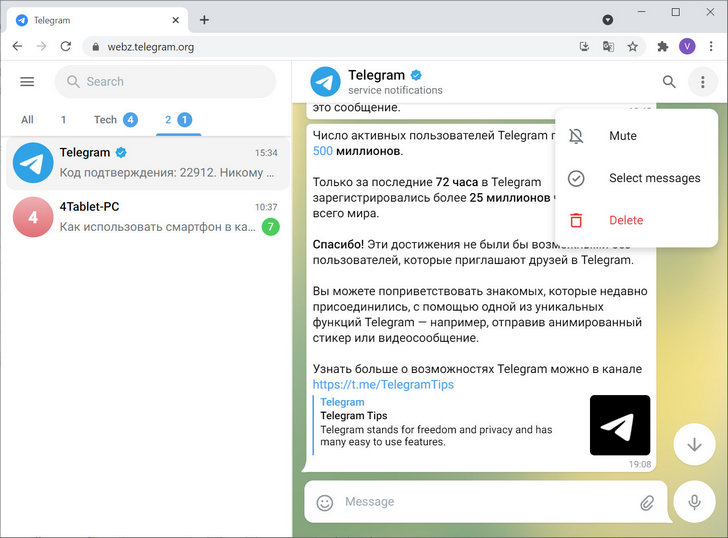Bookmark this page with the star
The image size is (728, 538).
point(632,46)
